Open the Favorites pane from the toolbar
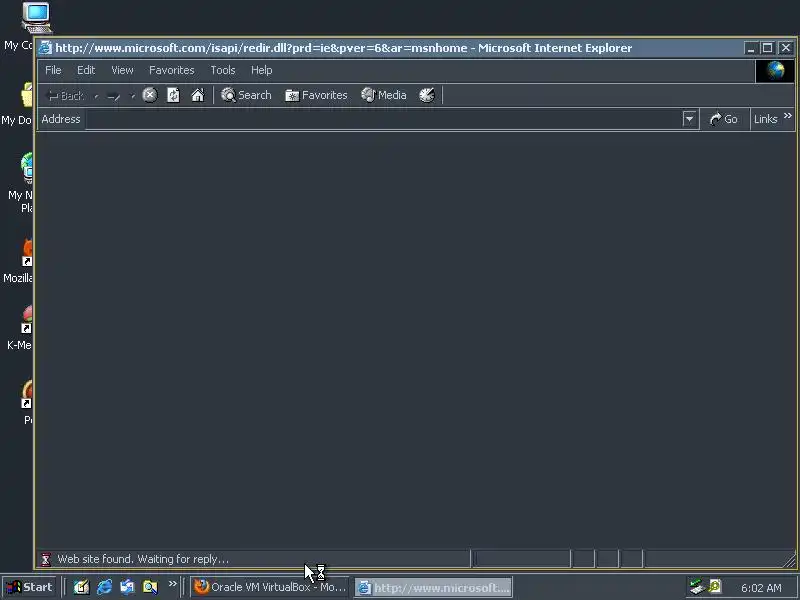Image resolution: width=800 pixels, height=600 pixels. [x=316, y=95]
